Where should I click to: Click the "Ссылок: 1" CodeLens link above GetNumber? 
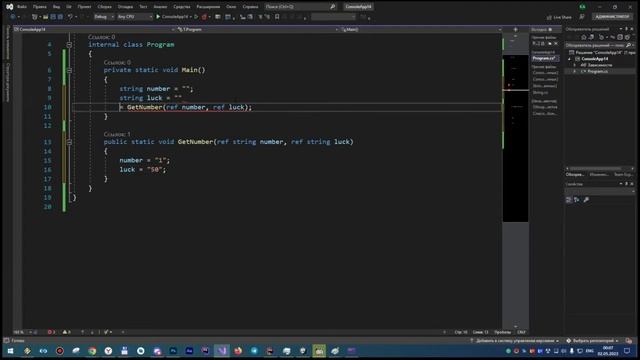(x=117, y=134)
